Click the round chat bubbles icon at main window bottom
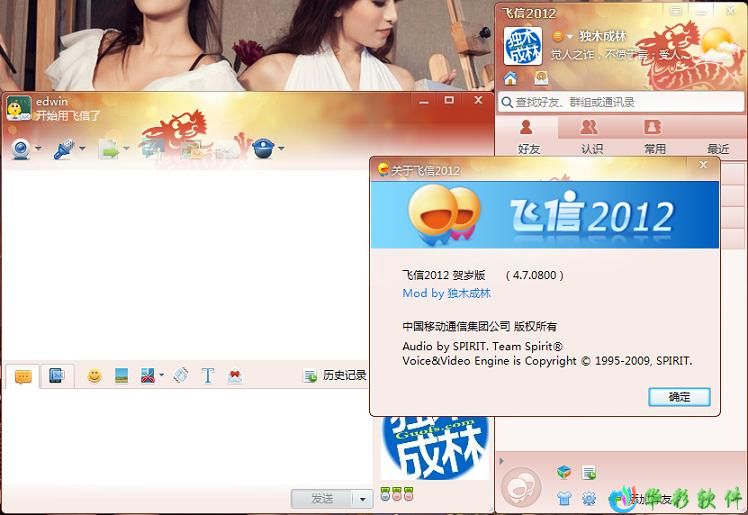The image size is (748, 515). click(522, 487)
